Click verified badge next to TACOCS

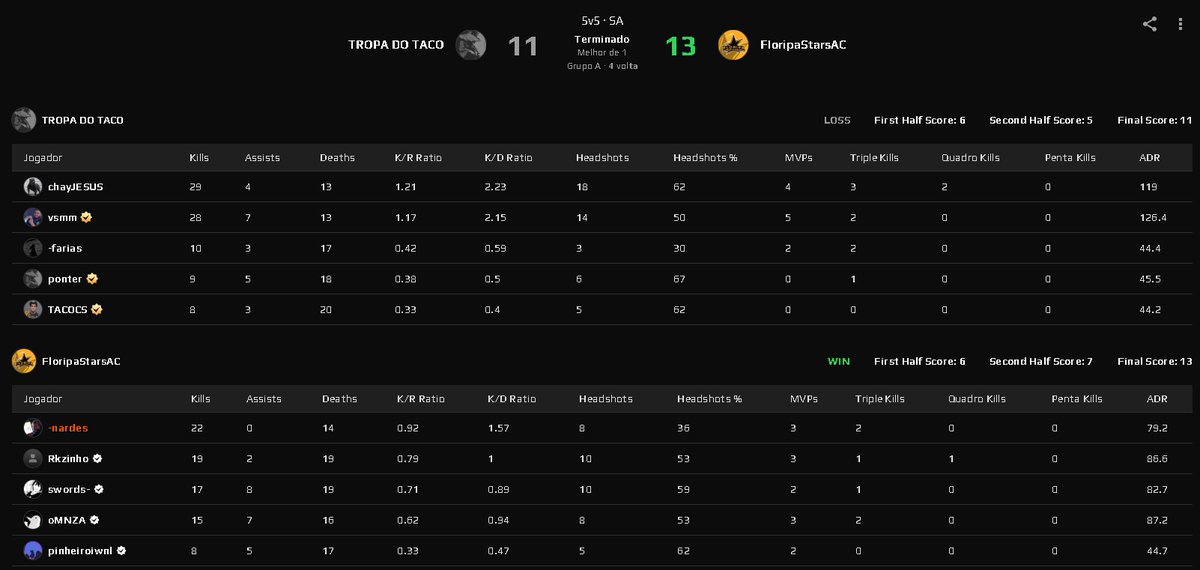tap(97, 310)
